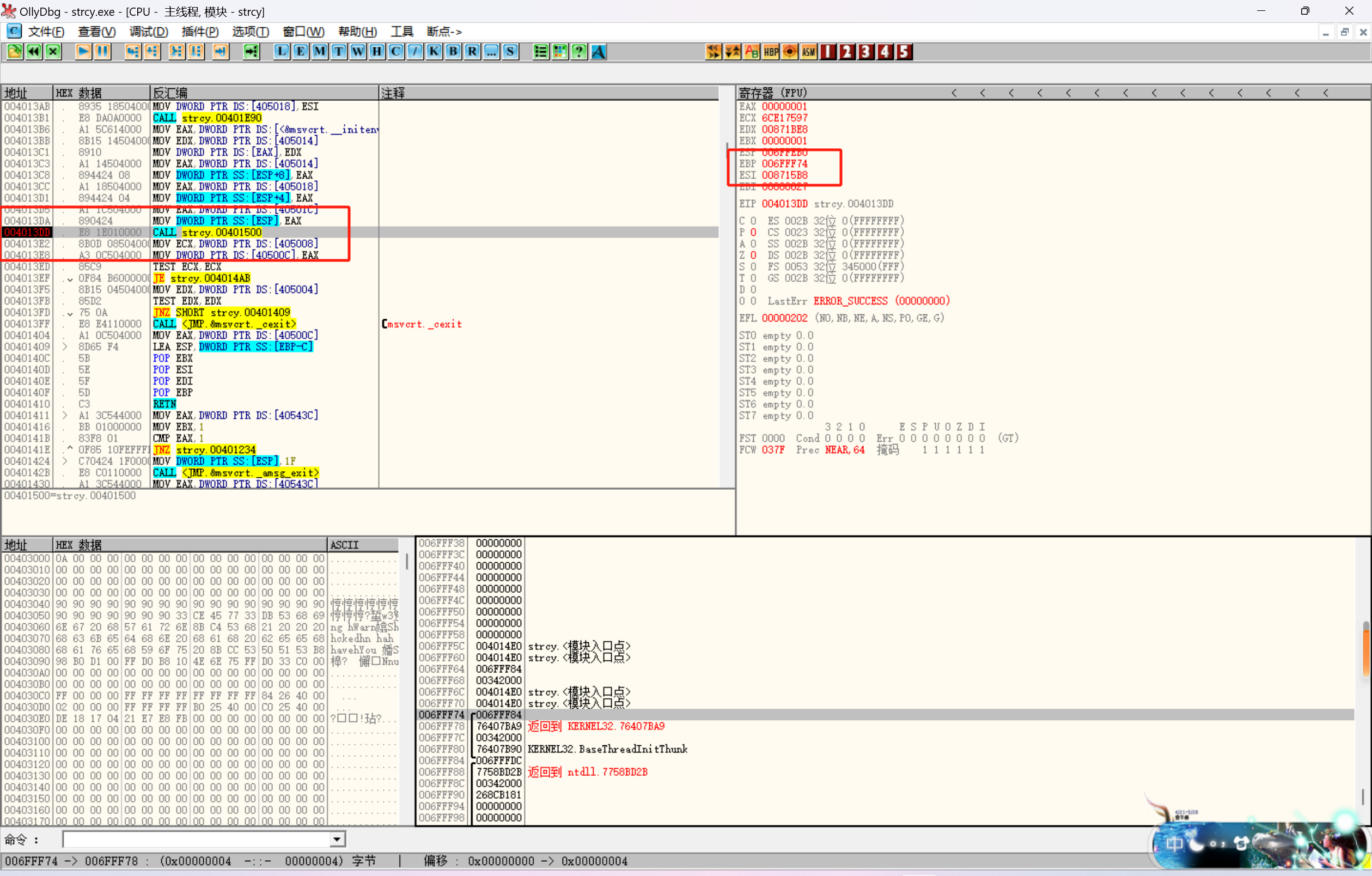The width and height of the screenshot is (1372, 876).
Task: Click the ASM plugin toolbar icon
Action: coord(809,52)
